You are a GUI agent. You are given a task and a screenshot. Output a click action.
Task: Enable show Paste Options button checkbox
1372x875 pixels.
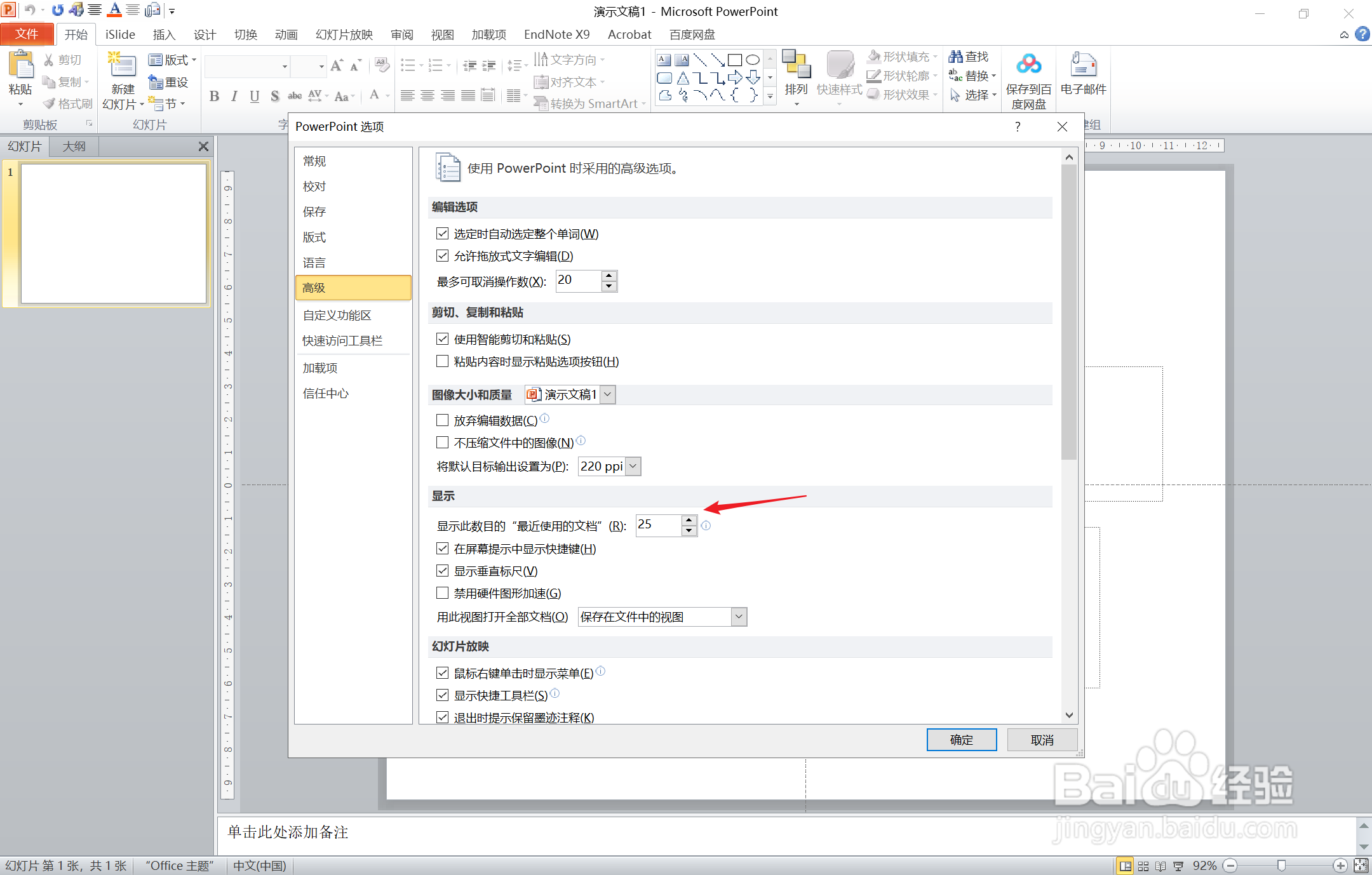coord(443,361)
